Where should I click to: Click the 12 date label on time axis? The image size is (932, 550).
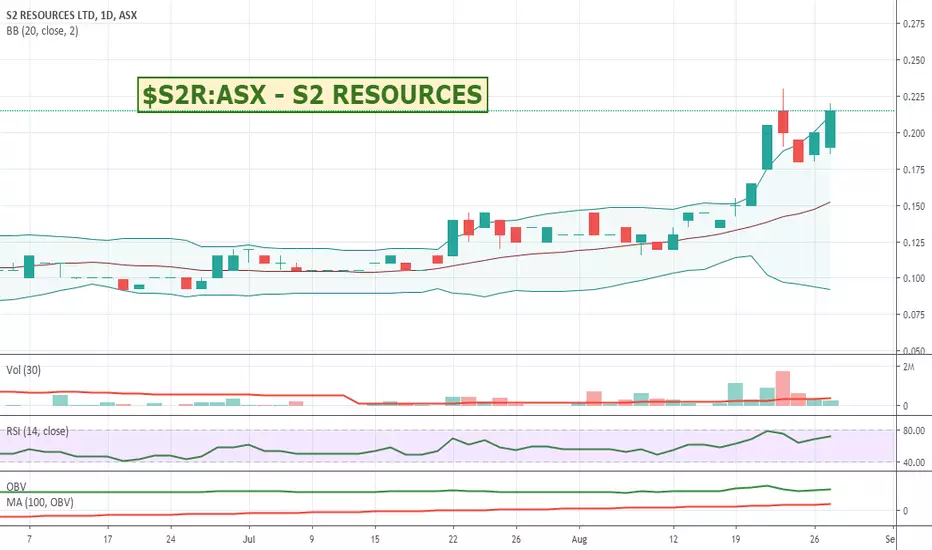coord(673,539)
